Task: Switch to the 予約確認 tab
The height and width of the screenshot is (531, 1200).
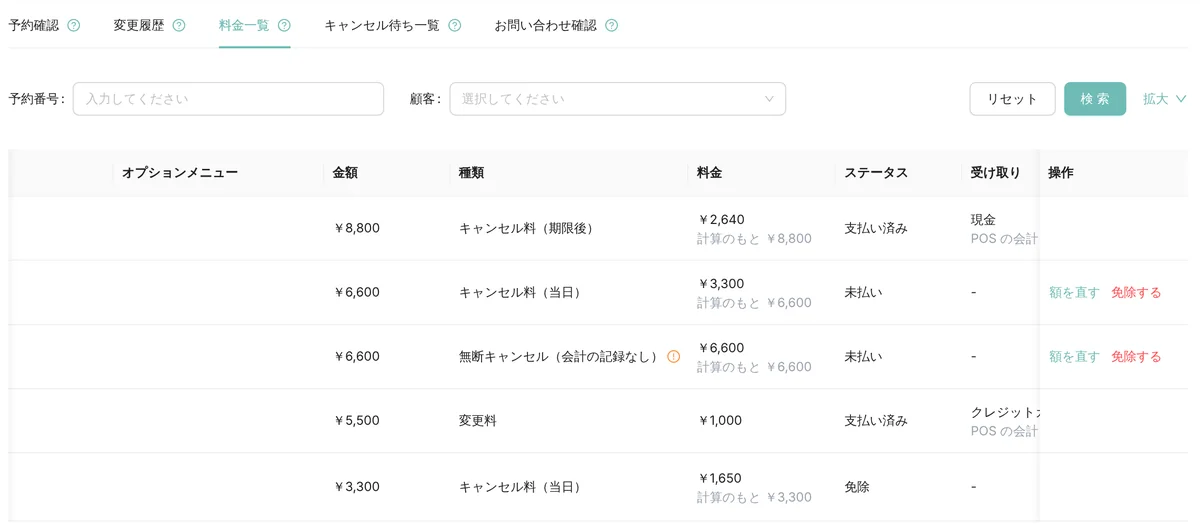Action: point(34,26)
